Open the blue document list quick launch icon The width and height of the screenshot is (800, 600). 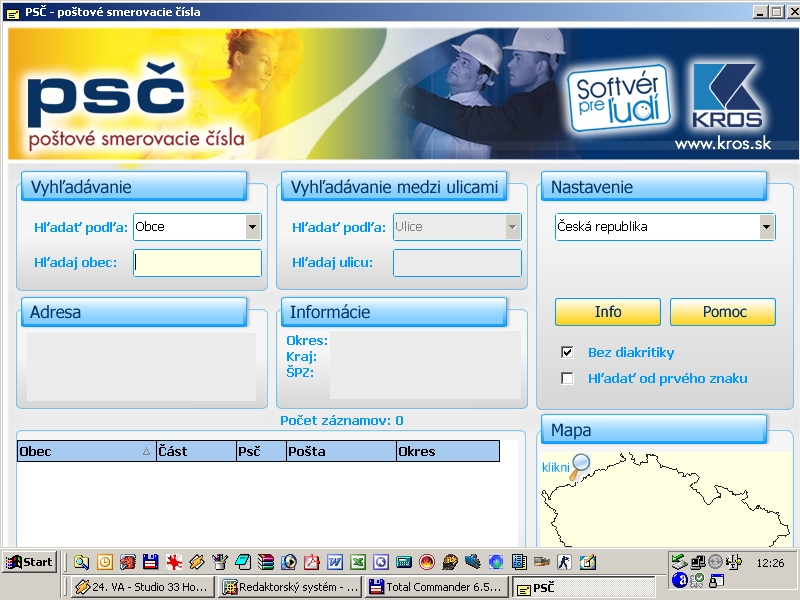pyautogui.click(x=519, y=562)
